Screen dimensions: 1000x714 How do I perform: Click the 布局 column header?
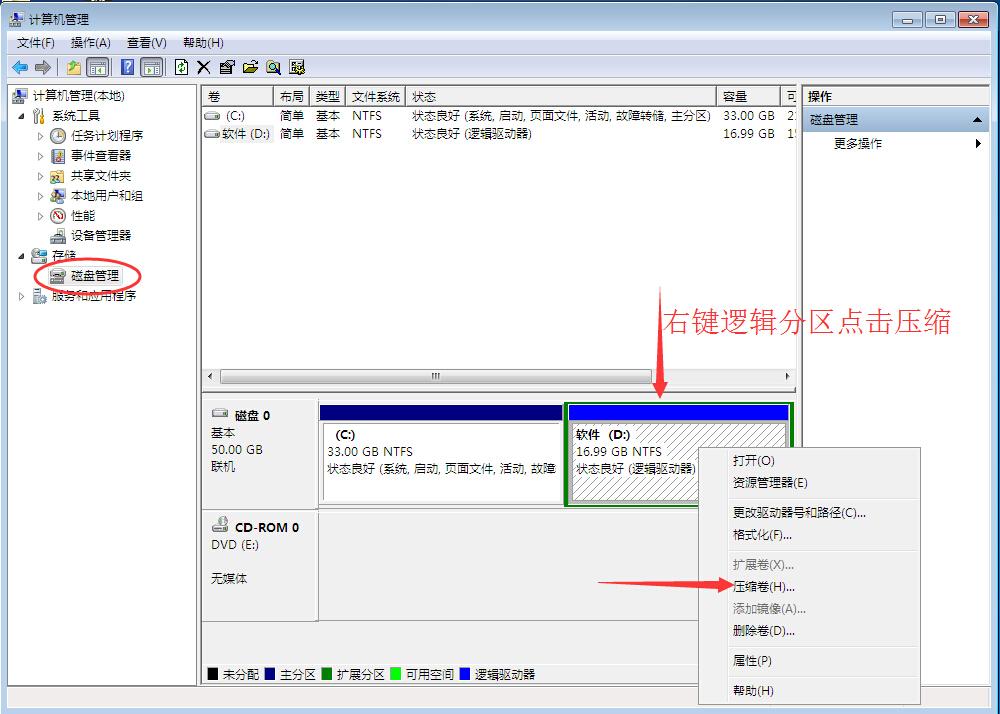click(x=291, y=96)
